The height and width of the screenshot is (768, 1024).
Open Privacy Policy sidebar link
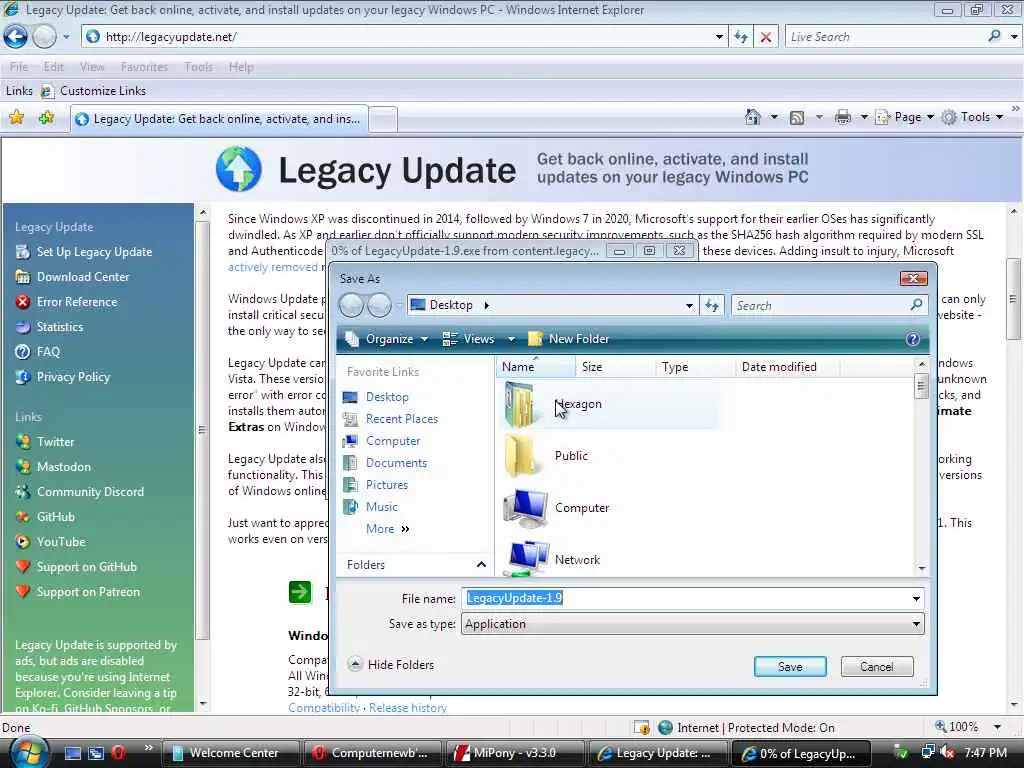pos(73,377)
